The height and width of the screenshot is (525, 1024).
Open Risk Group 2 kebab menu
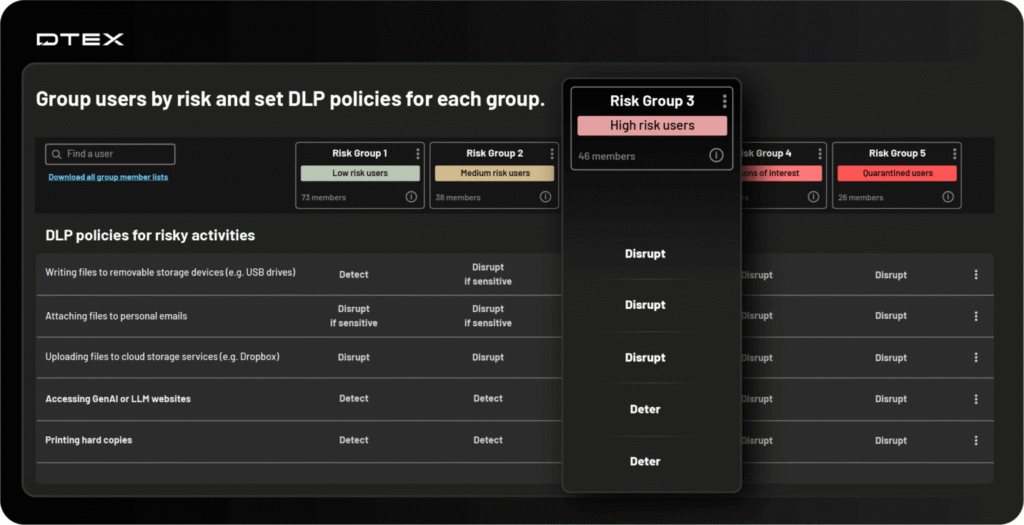pyautogui.click(x=552, y=154)
